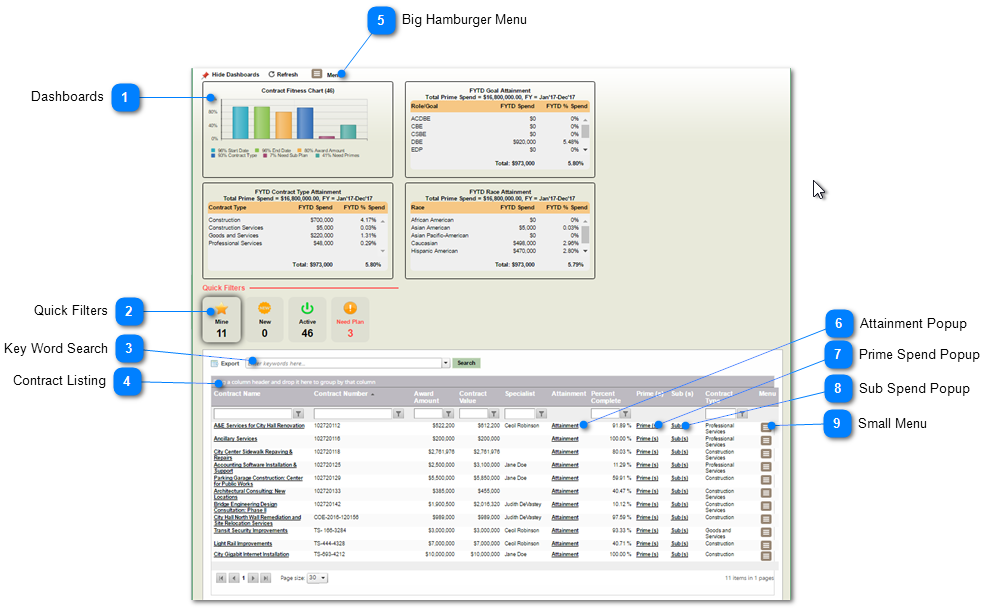
Task: Show contracts under Need Plan filter
Action: pos(350,309)
